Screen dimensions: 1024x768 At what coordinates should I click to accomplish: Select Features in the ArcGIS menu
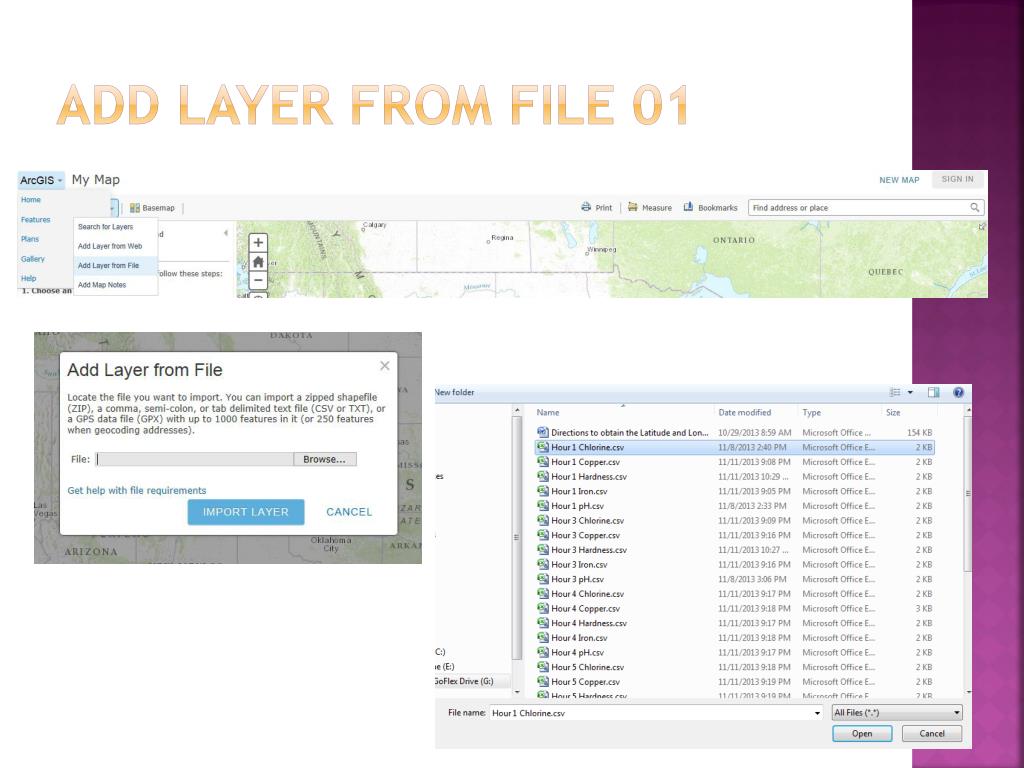[35, 219]
